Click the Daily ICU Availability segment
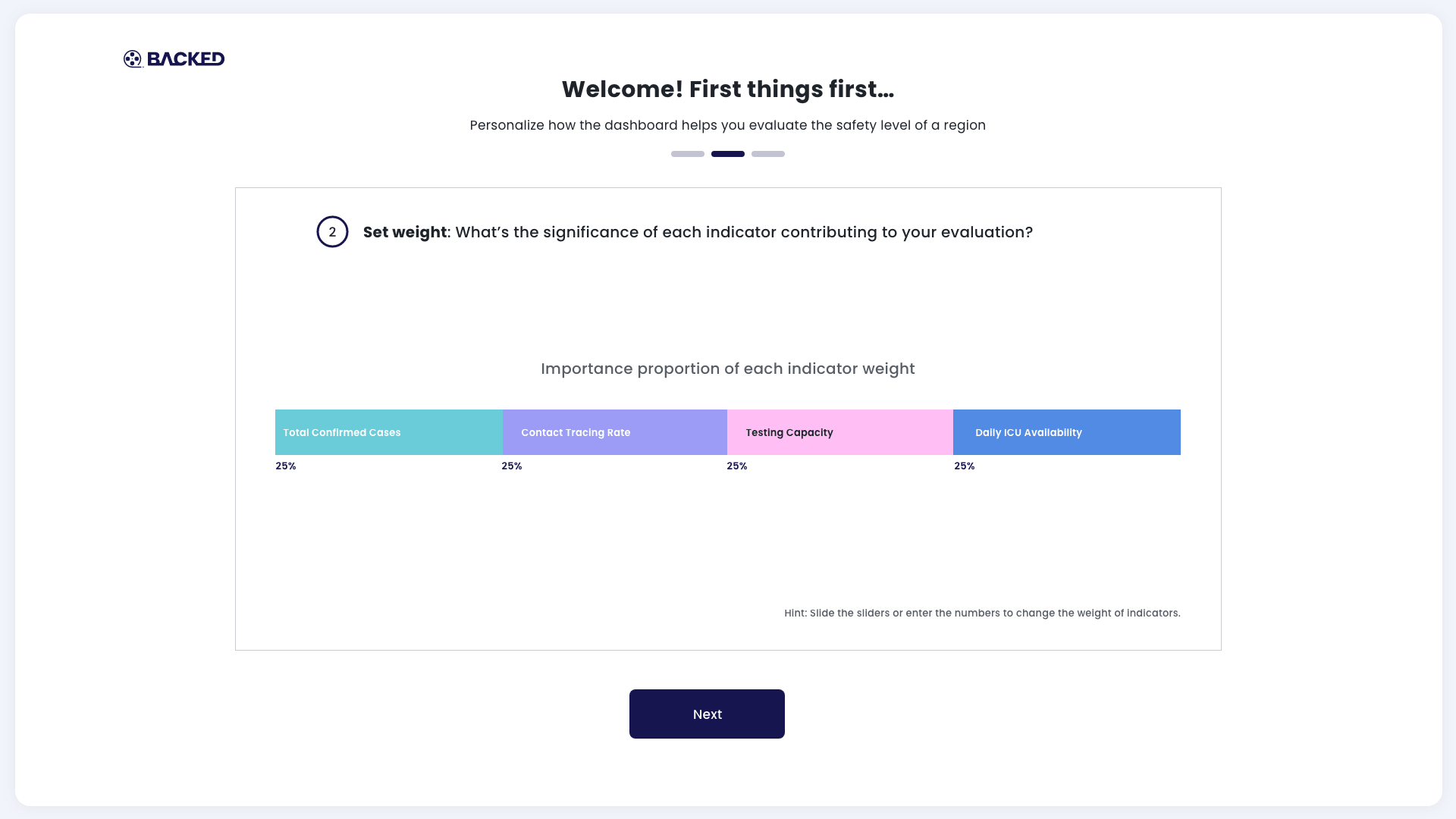Screen dimensions: 1456x819 [1066, 432]
